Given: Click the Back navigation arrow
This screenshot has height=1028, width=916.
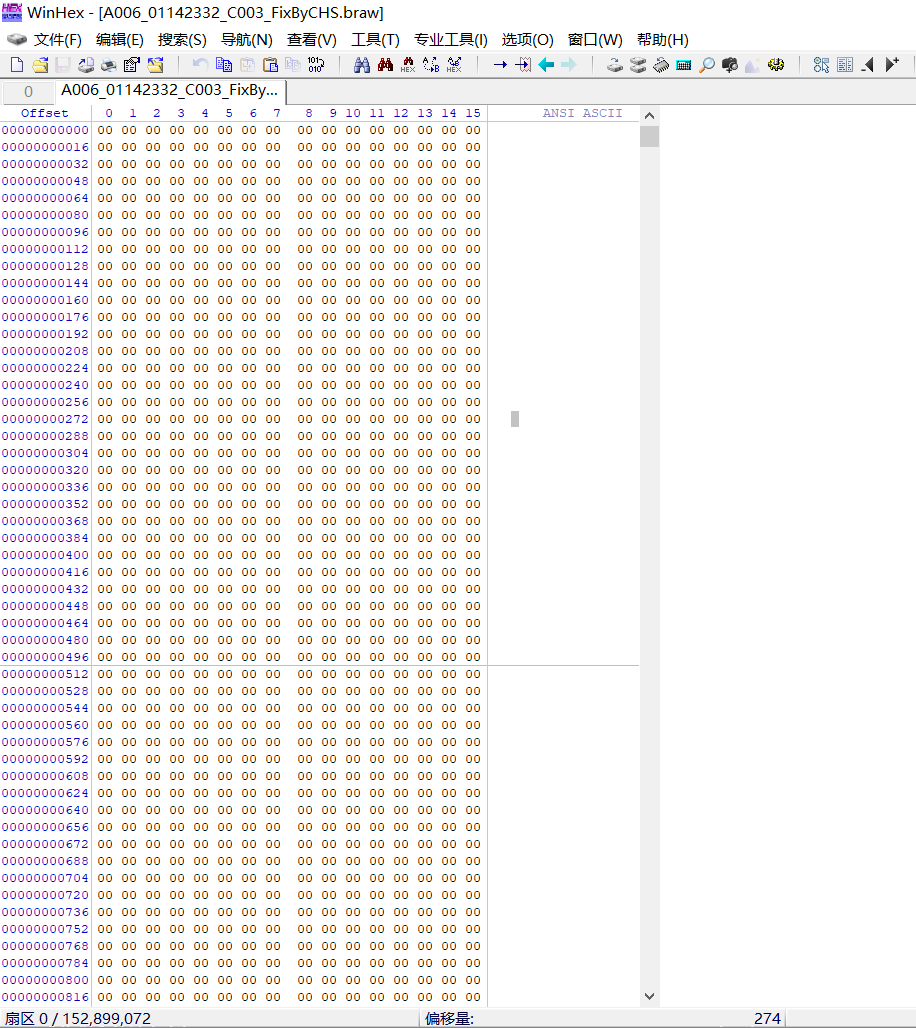Looking at the screenshot, I should tap(546, 64).
